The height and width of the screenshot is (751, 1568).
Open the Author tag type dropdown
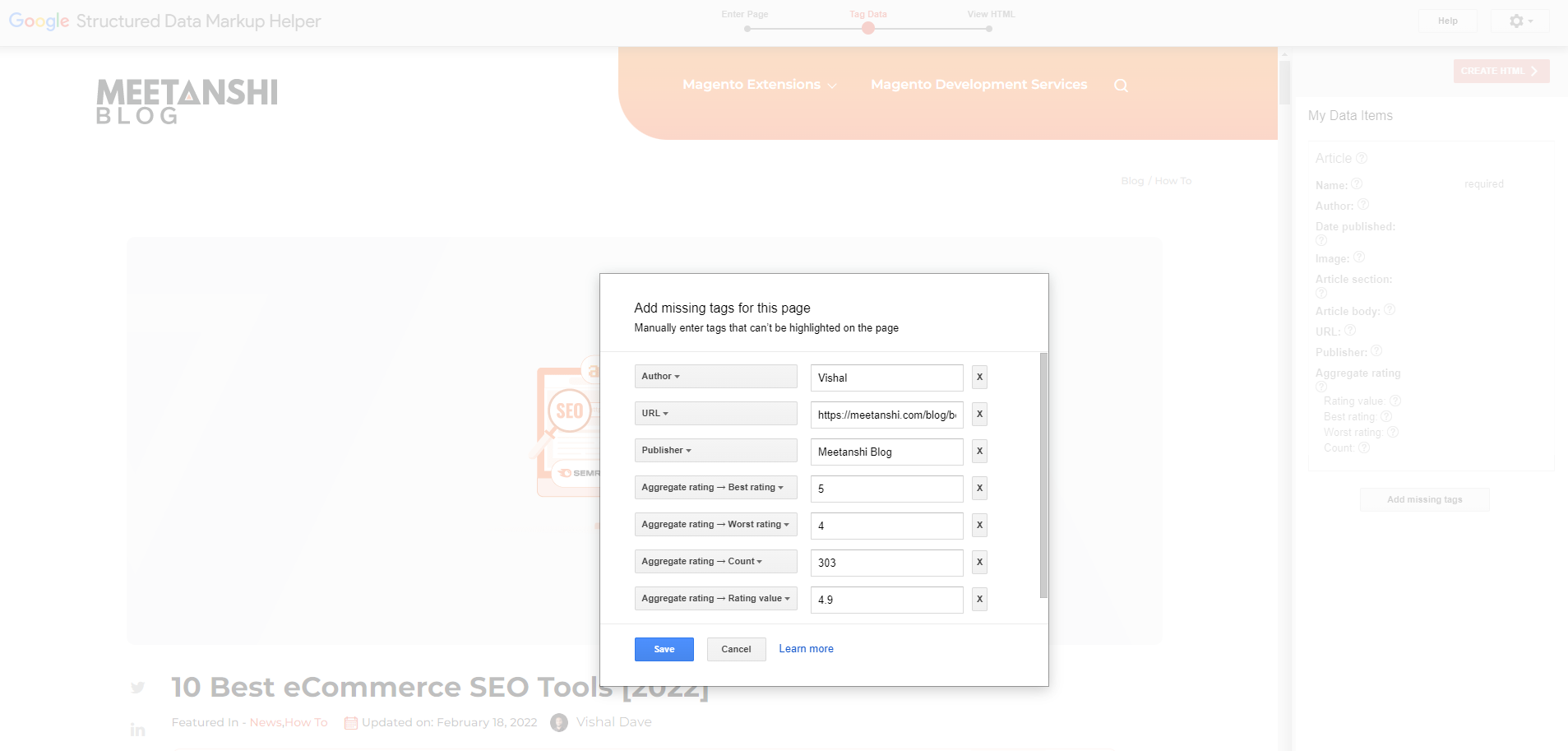tap(715, 376)
